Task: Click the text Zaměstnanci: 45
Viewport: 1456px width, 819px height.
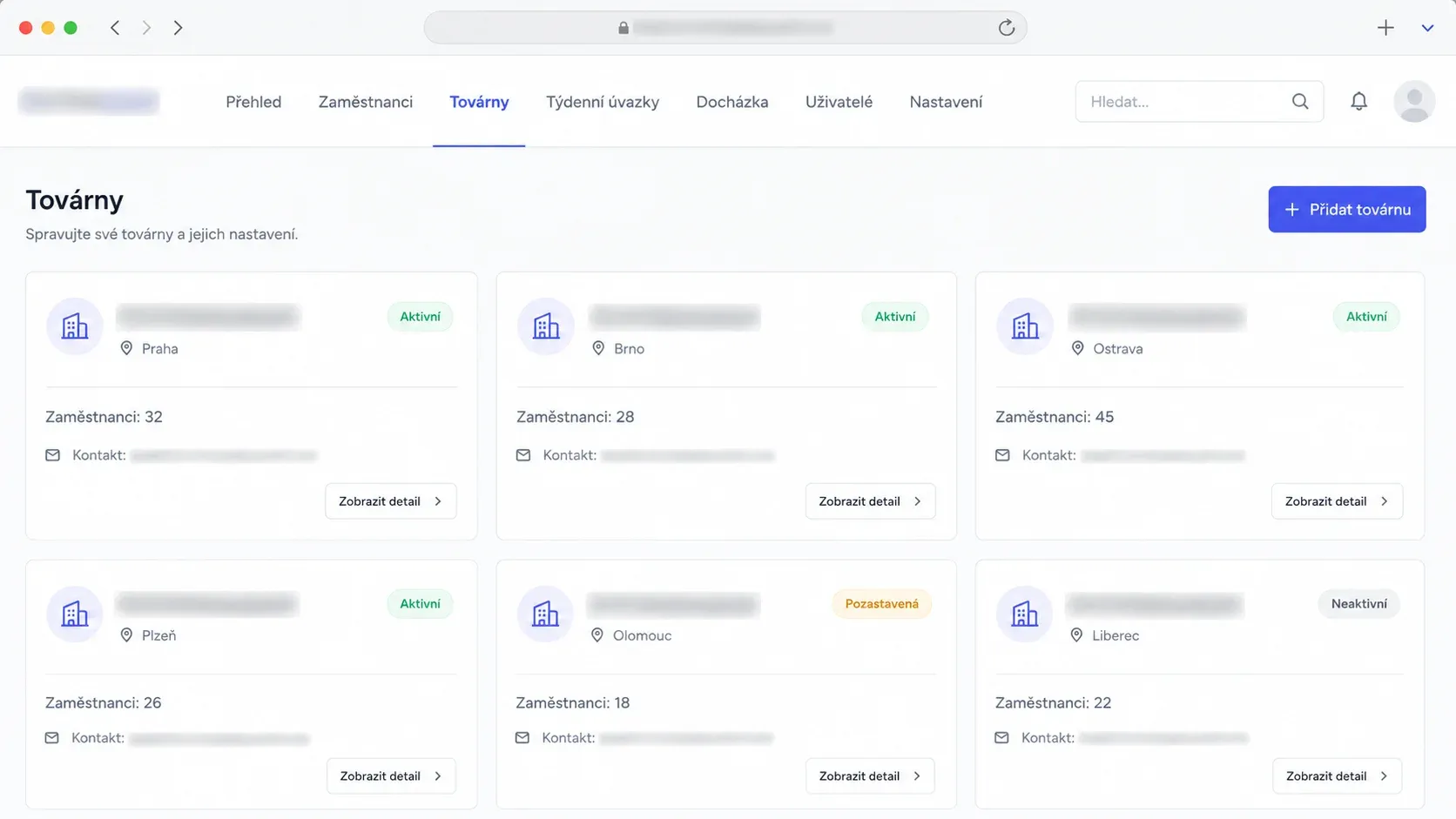Action: tap(1055, 417)
